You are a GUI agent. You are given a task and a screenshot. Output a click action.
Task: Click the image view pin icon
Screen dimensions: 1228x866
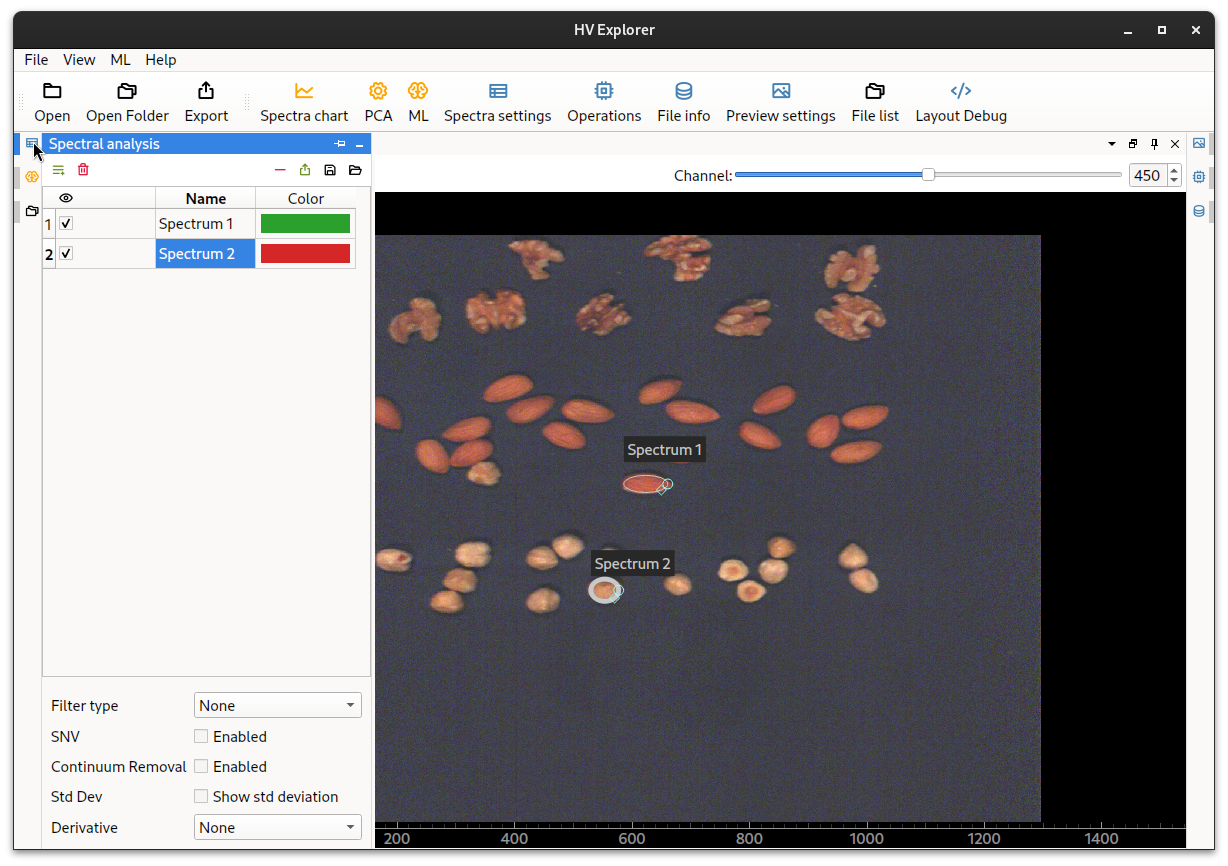tap(1154, 144)
